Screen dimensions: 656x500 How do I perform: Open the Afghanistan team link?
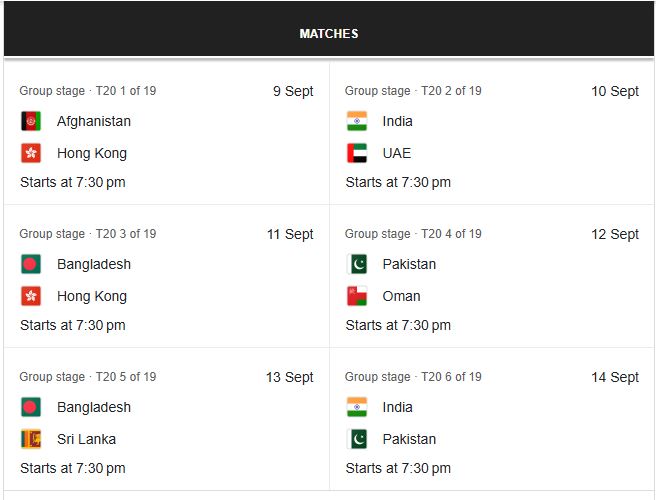(x=94, y=121)
